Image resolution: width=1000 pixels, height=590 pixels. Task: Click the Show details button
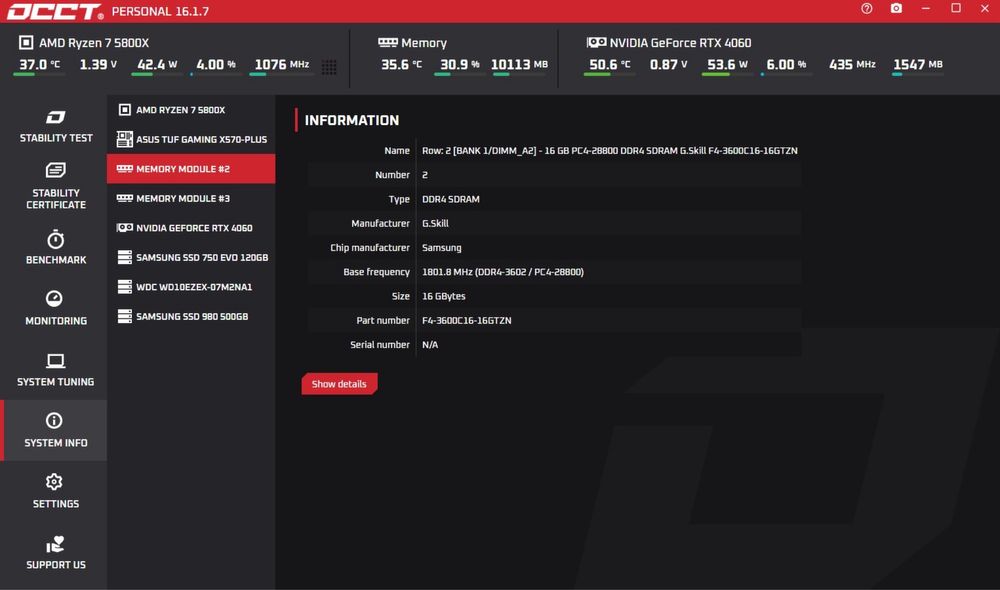[x=339, y=384]
